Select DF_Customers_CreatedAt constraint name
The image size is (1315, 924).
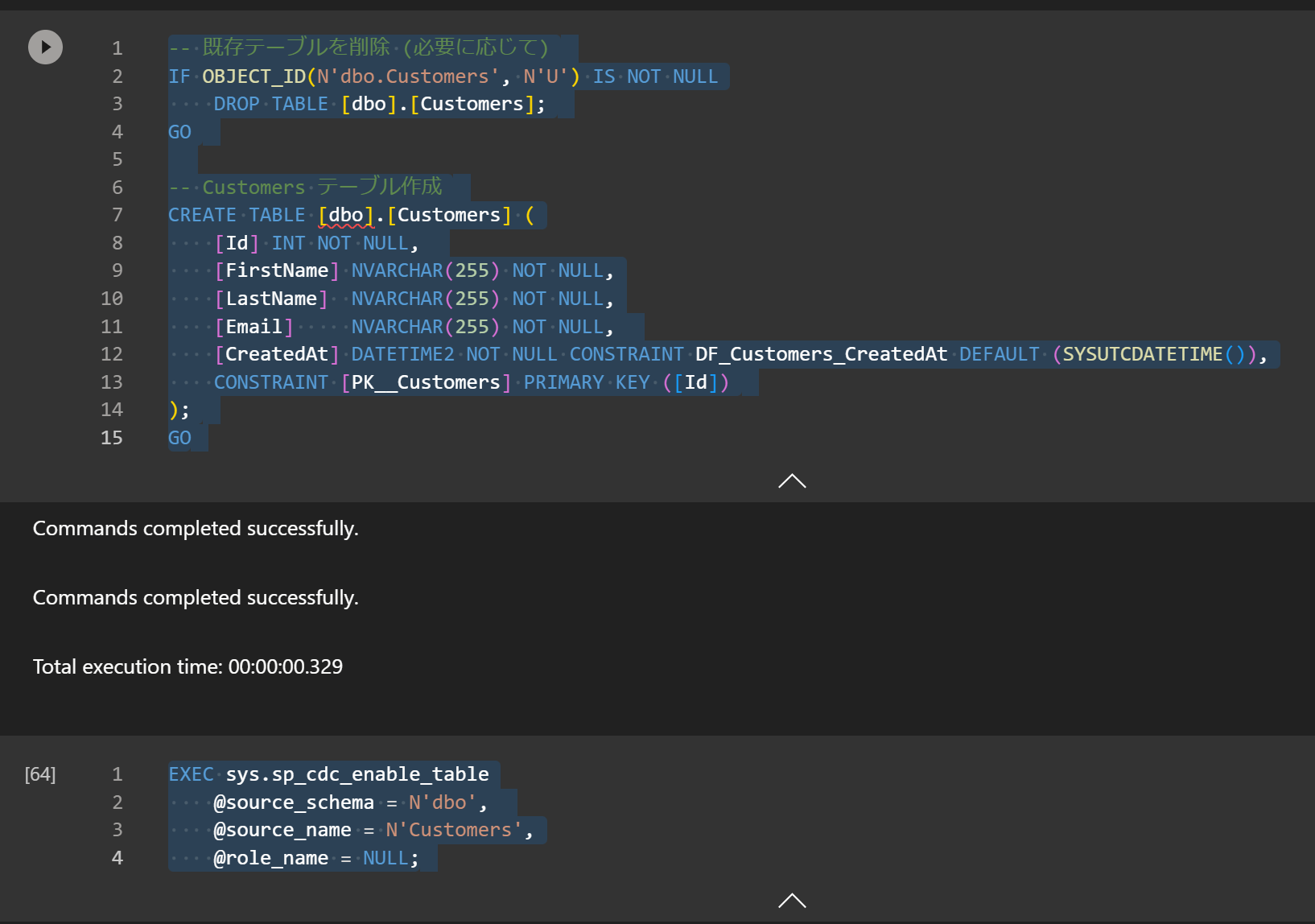coord(822,354)
